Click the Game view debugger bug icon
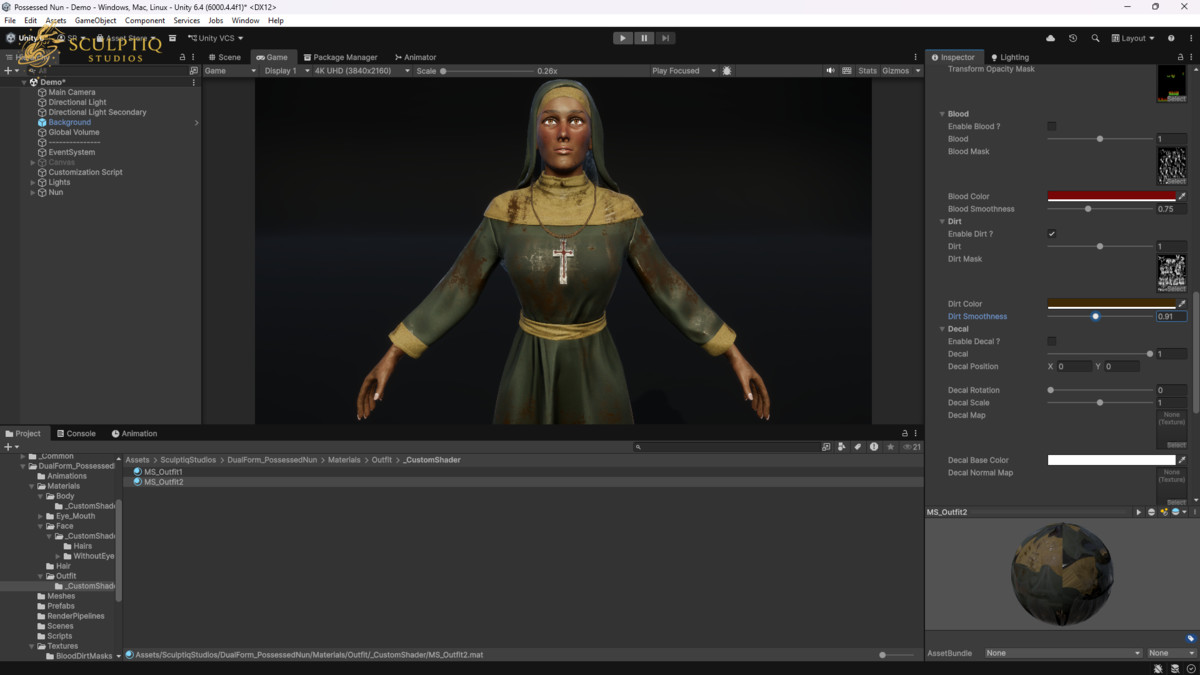Viewport: 1200px width, 675px height. coord(727,71)
